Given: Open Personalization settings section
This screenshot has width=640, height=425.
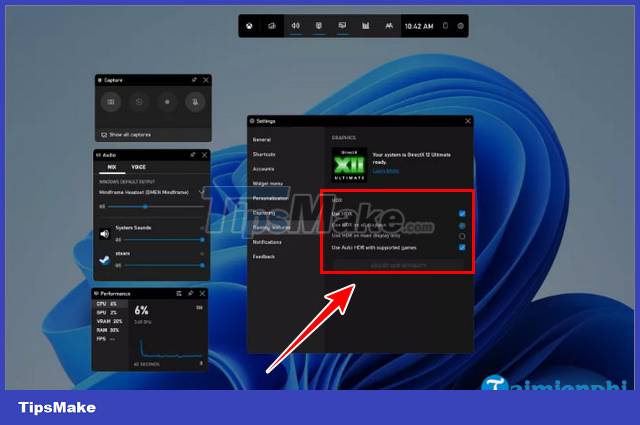Looking at the screenshot, I should 270,198.
